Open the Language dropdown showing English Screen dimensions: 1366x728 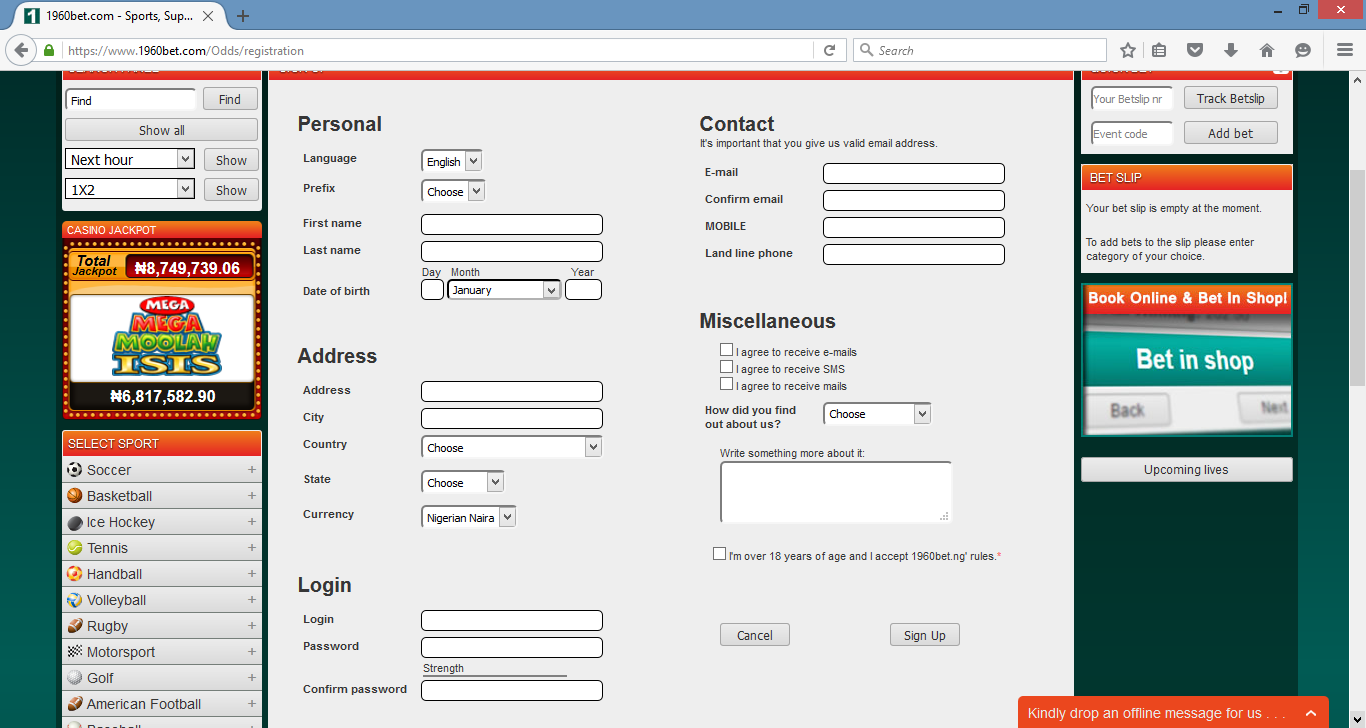(x=451, y=161)
